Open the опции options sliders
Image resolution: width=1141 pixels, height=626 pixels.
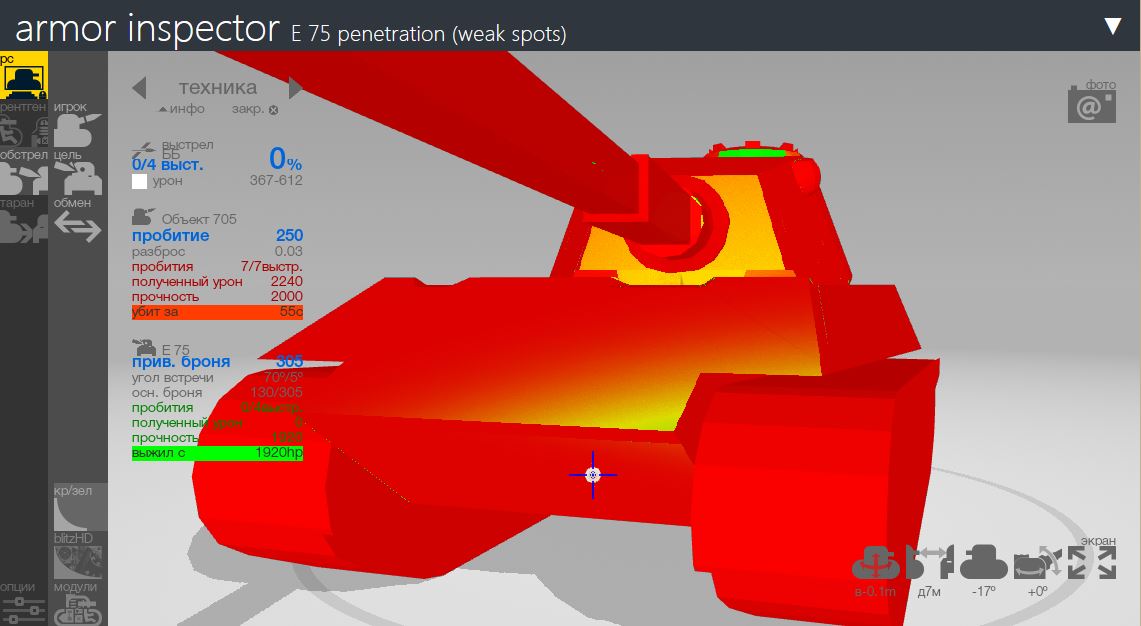coord(24,603)
